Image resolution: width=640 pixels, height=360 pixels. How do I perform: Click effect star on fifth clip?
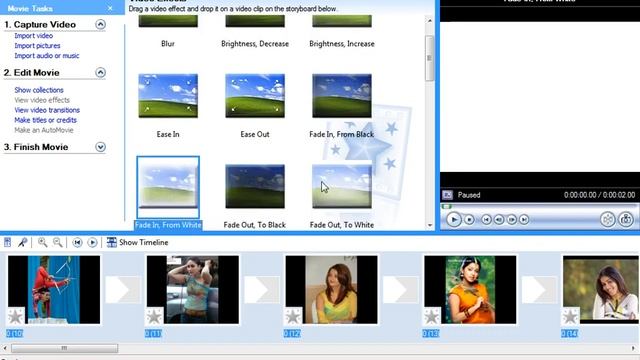(571, 316)
